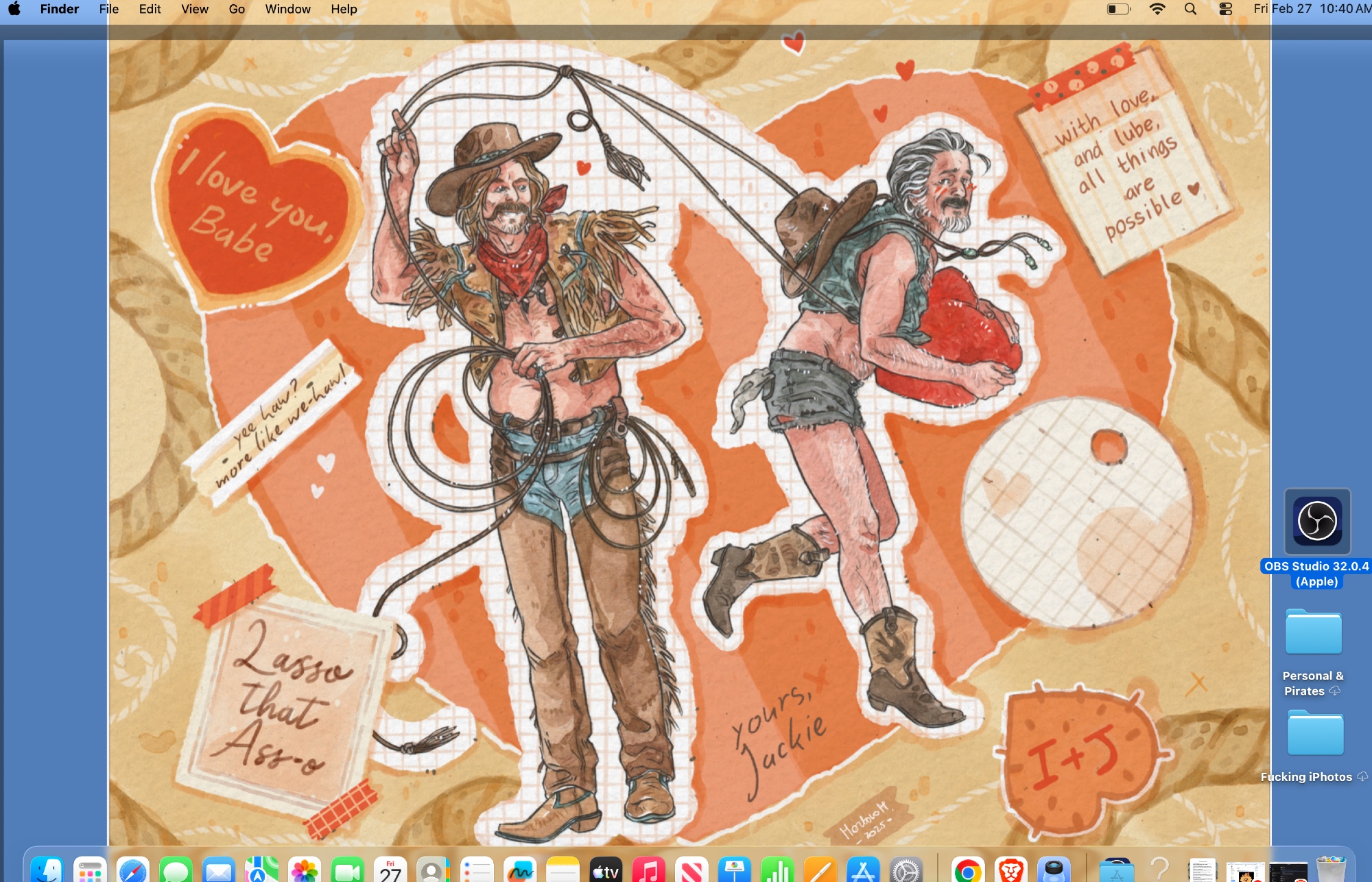Select the Personal & Pirates folder

(x=1313, y=633)
